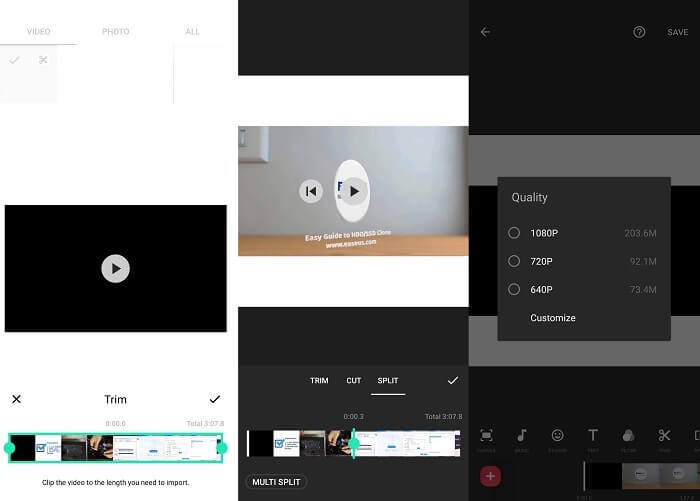Select the SPLIT tab
Viewport: 700px width, 501px height.
point(388,380)
